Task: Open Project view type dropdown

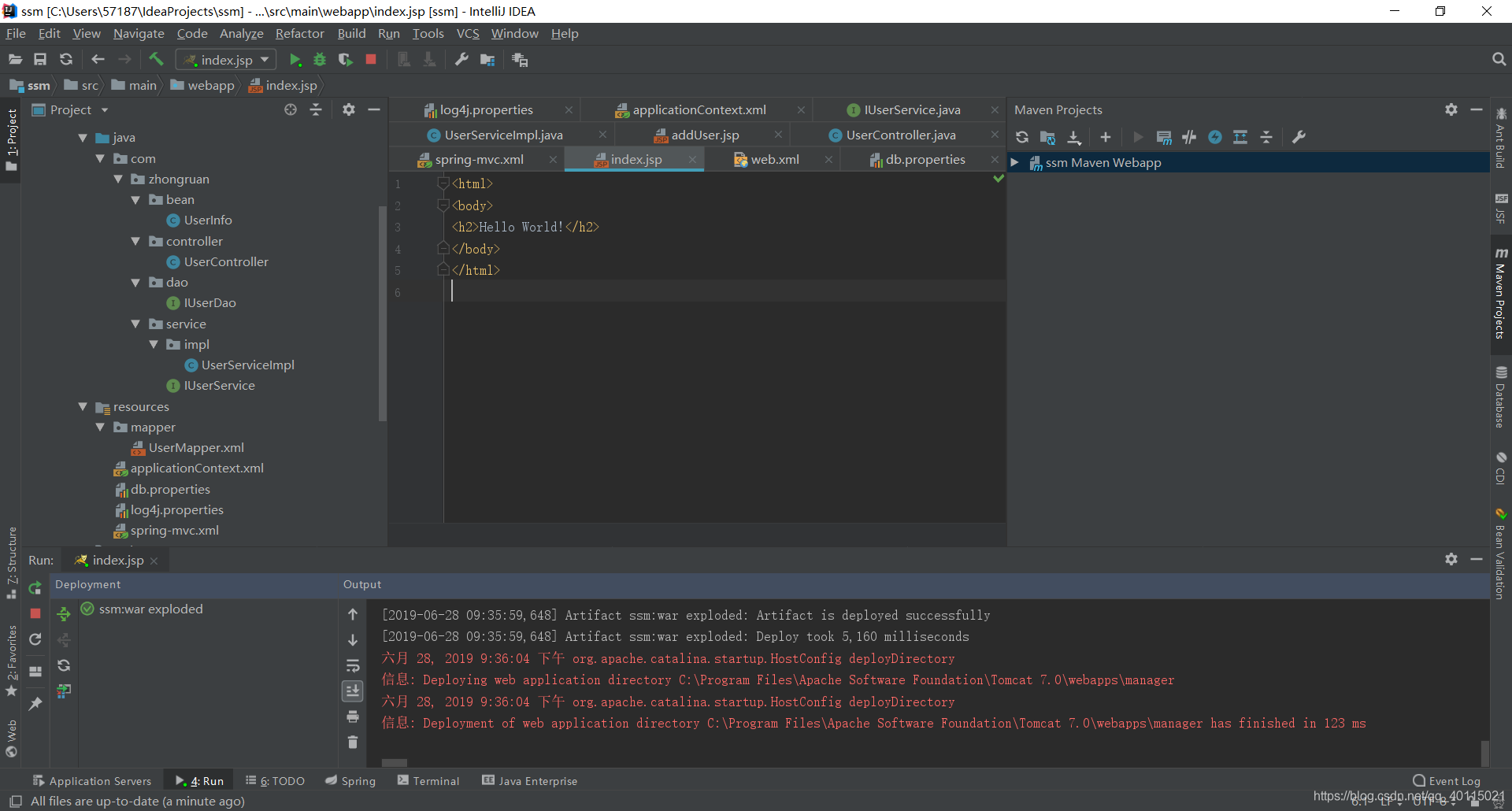Action: [104, 110]
